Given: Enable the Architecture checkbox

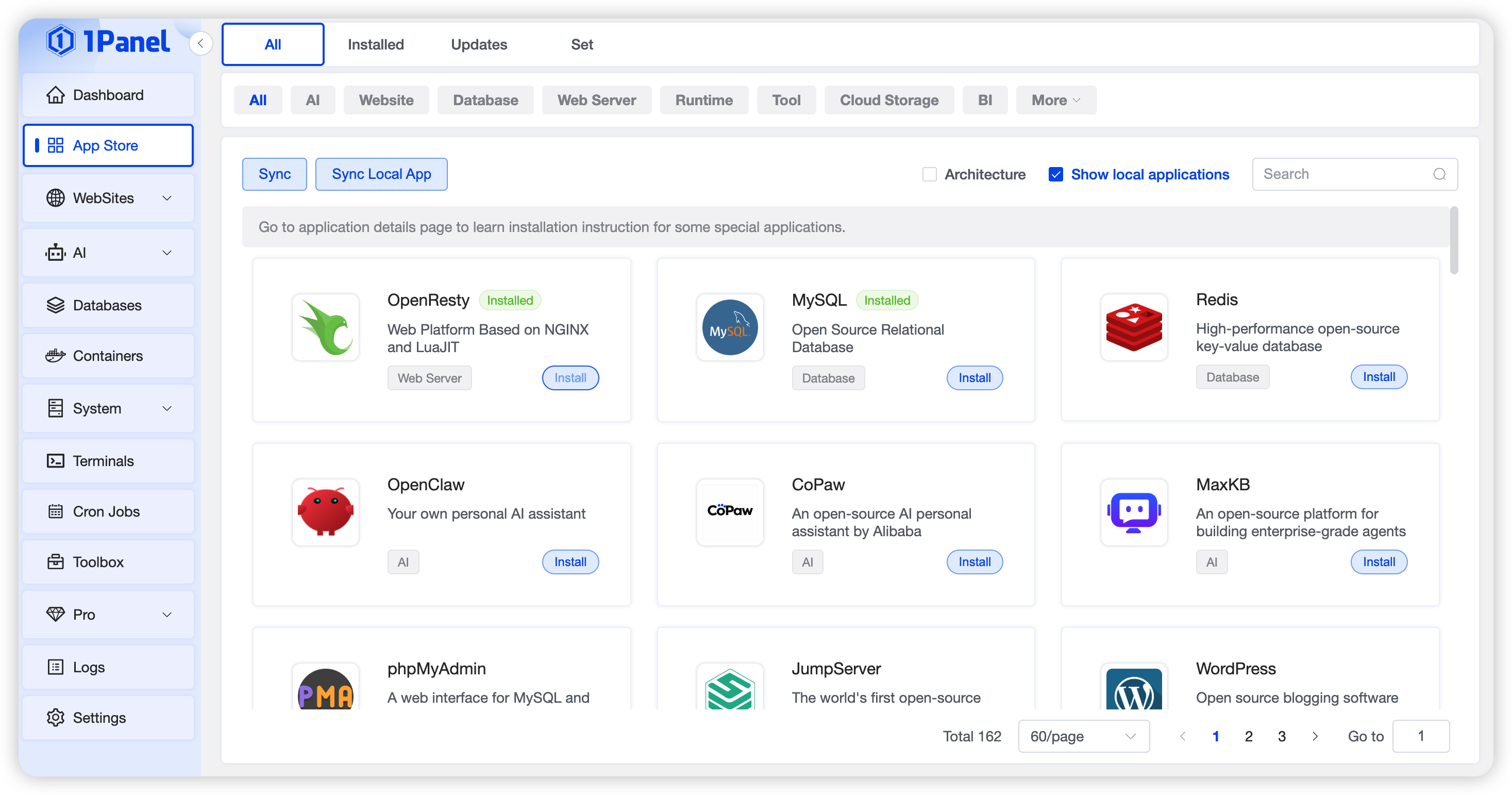Looking at the screenshot, I should [929, 174].
